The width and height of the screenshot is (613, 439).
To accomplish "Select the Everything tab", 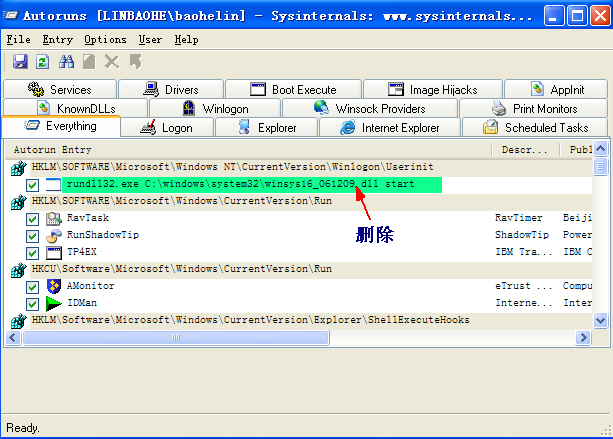I will 61,126.
